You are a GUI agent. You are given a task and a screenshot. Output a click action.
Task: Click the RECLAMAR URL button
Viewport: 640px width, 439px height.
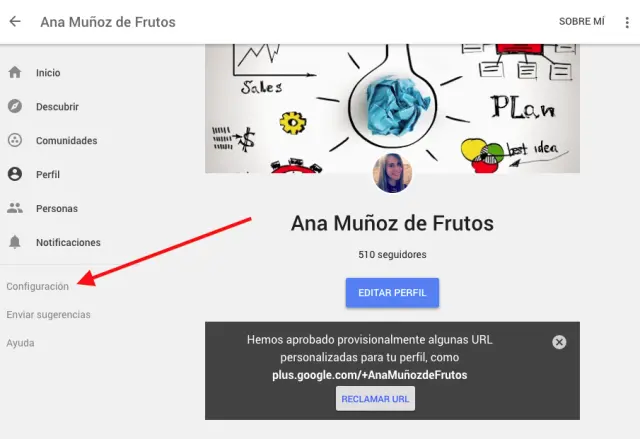click(x=376, y=399)
